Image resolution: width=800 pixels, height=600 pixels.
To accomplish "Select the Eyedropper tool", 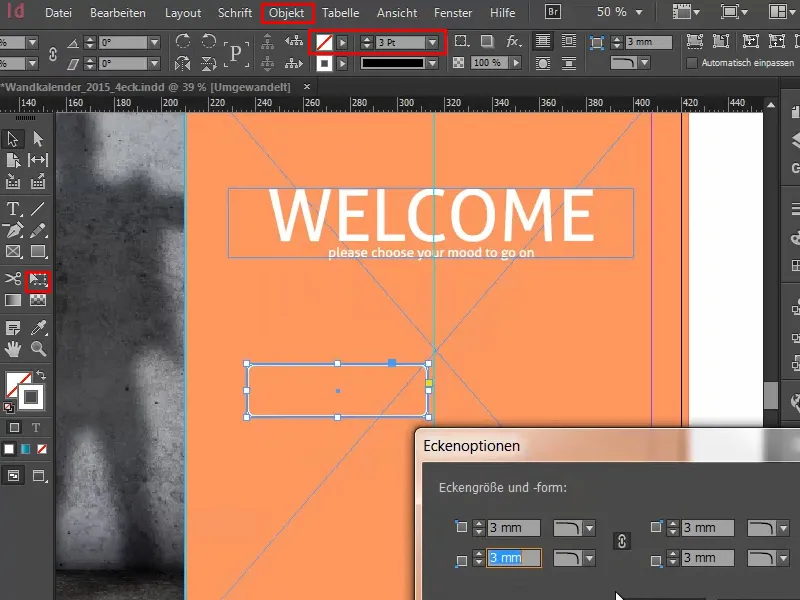I will pos(38,328).
